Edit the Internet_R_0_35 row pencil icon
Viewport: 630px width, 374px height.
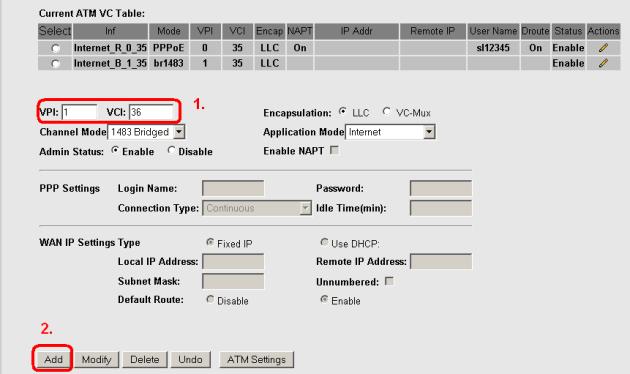pos(603,48)
